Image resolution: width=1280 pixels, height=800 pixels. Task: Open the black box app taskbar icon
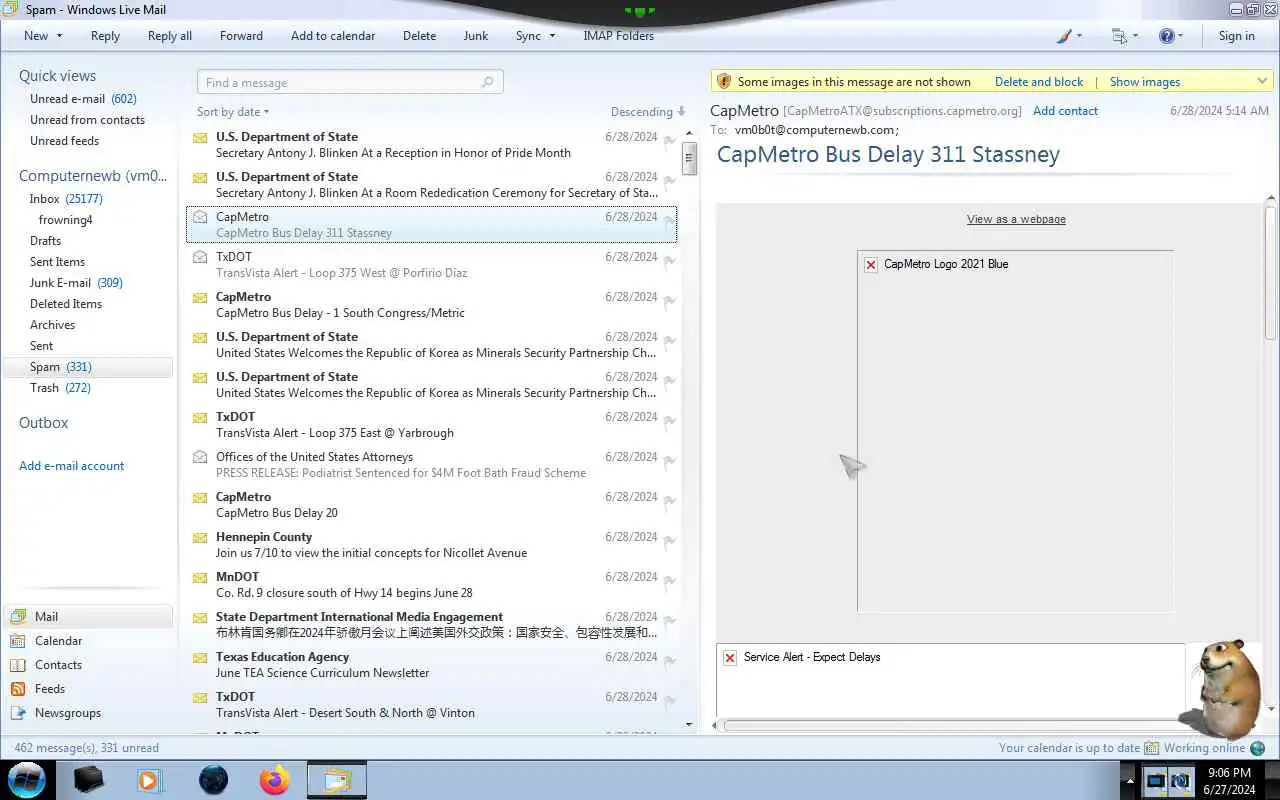pos(88,780)
